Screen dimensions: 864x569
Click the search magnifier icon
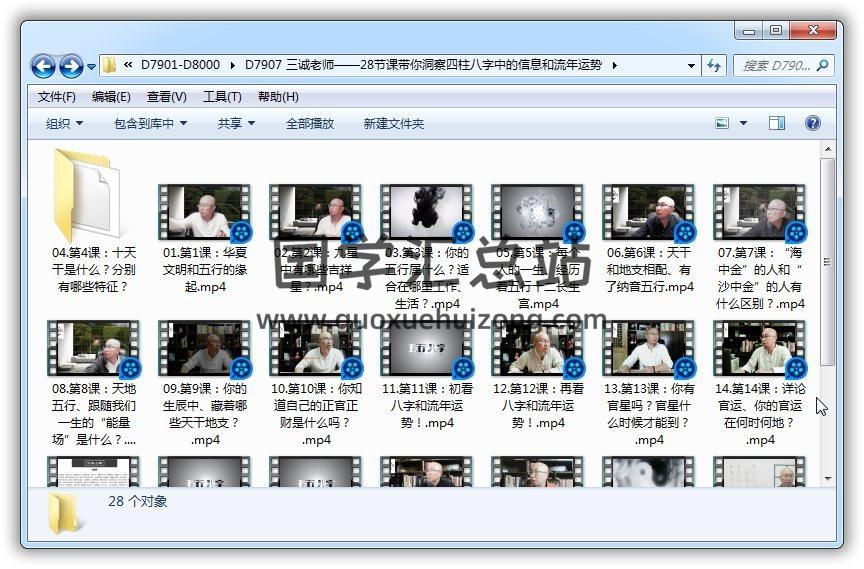point(822,66)
